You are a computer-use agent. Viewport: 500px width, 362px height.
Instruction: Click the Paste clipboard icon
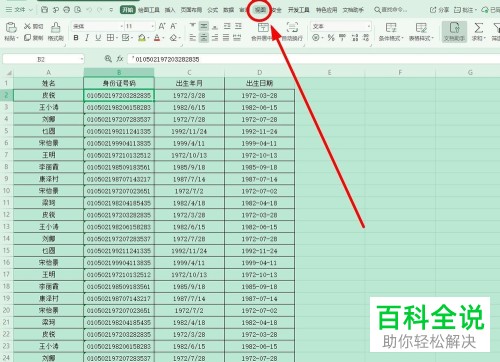click(11, 27)
